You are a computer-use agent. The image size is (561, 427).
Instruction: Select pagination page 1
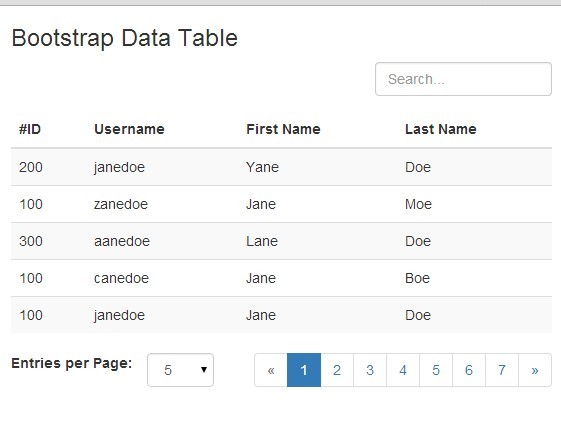click(x=304, y=370)
